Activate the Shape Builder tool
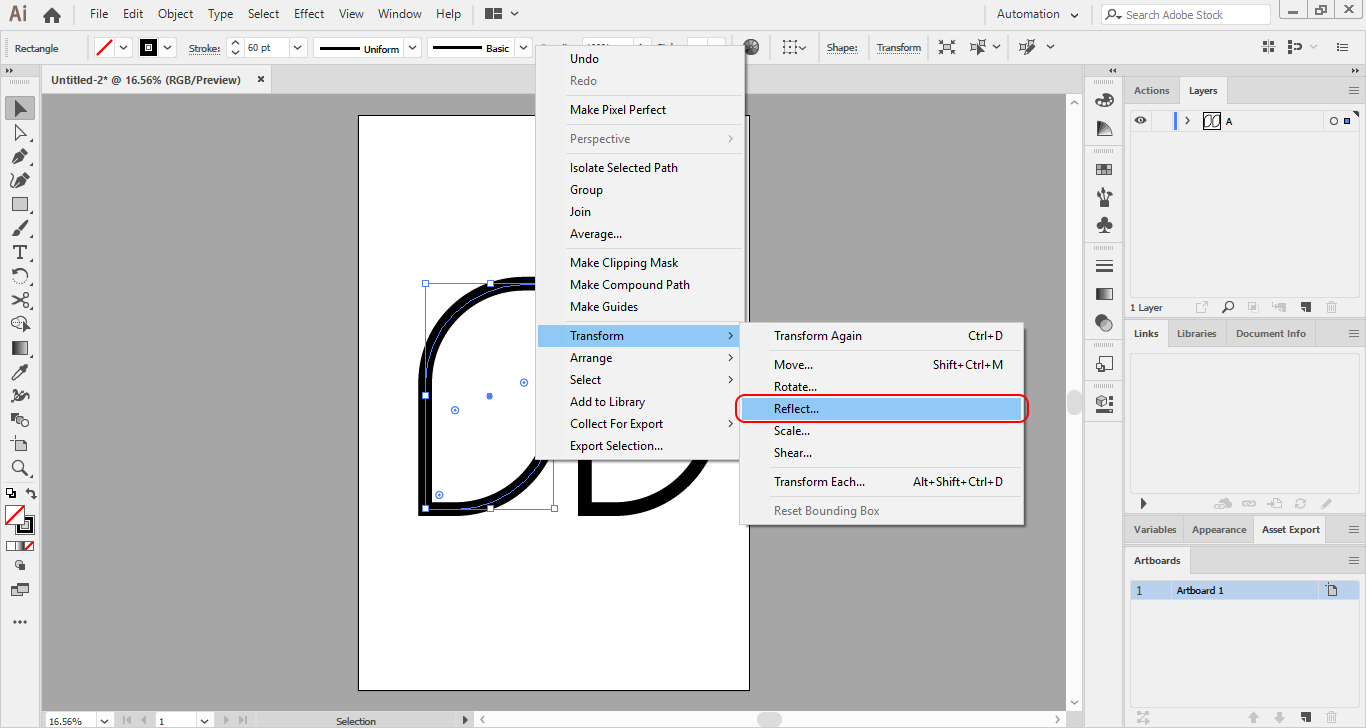The width and height of the screenshot is (1366, 728). 20,324
